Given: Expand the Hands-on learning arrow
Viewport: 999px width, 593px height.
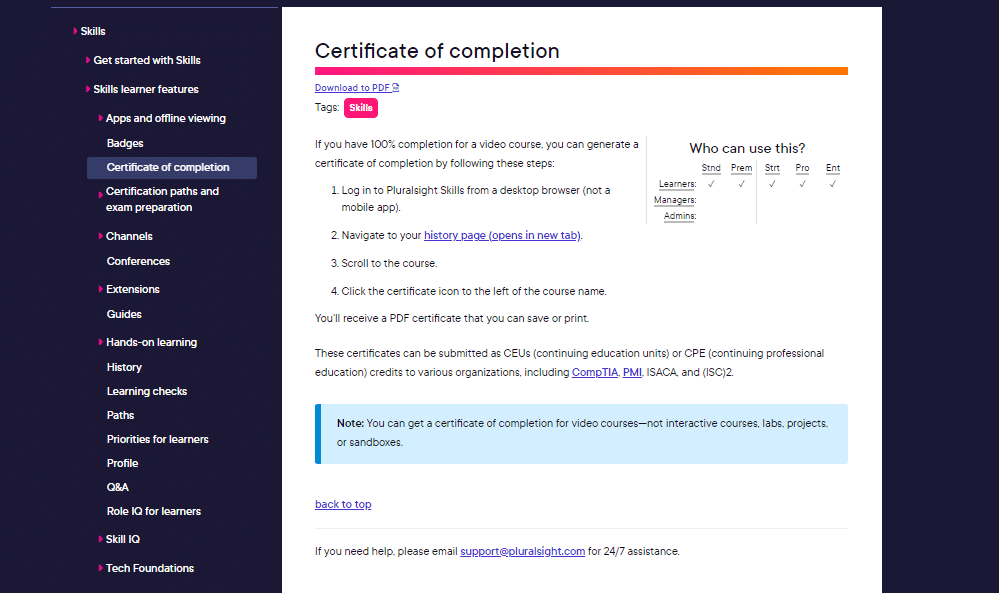Looking at the screenshot, I should 101,342.
